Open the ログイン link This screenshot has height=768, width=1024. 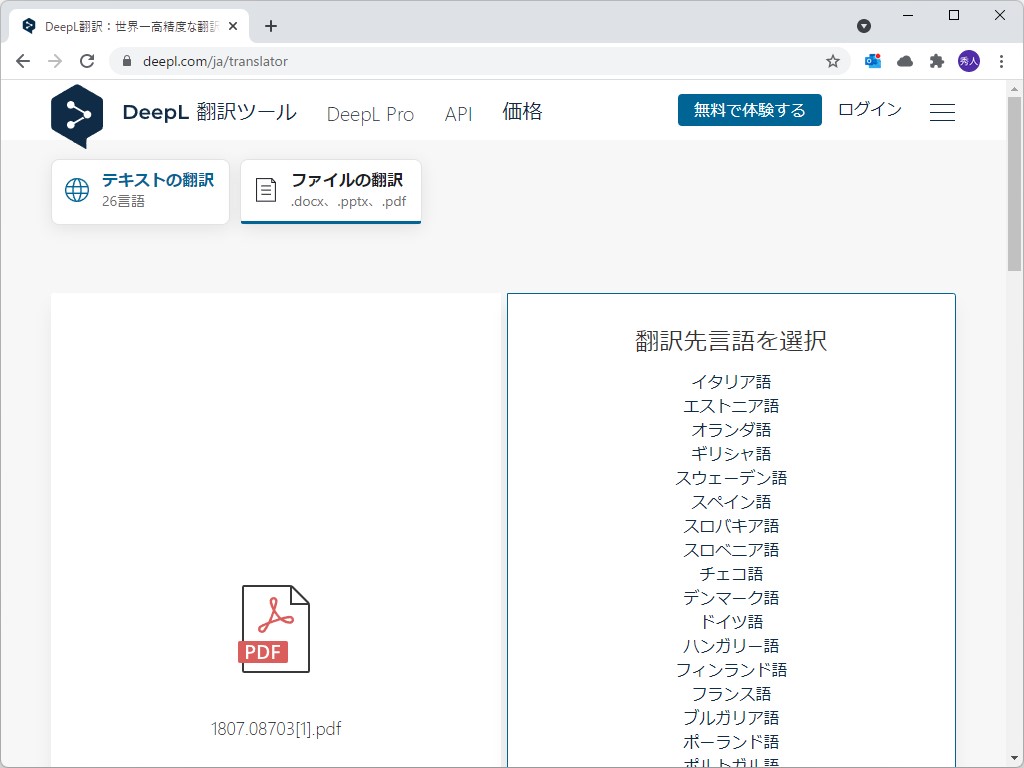coord(869,110)
